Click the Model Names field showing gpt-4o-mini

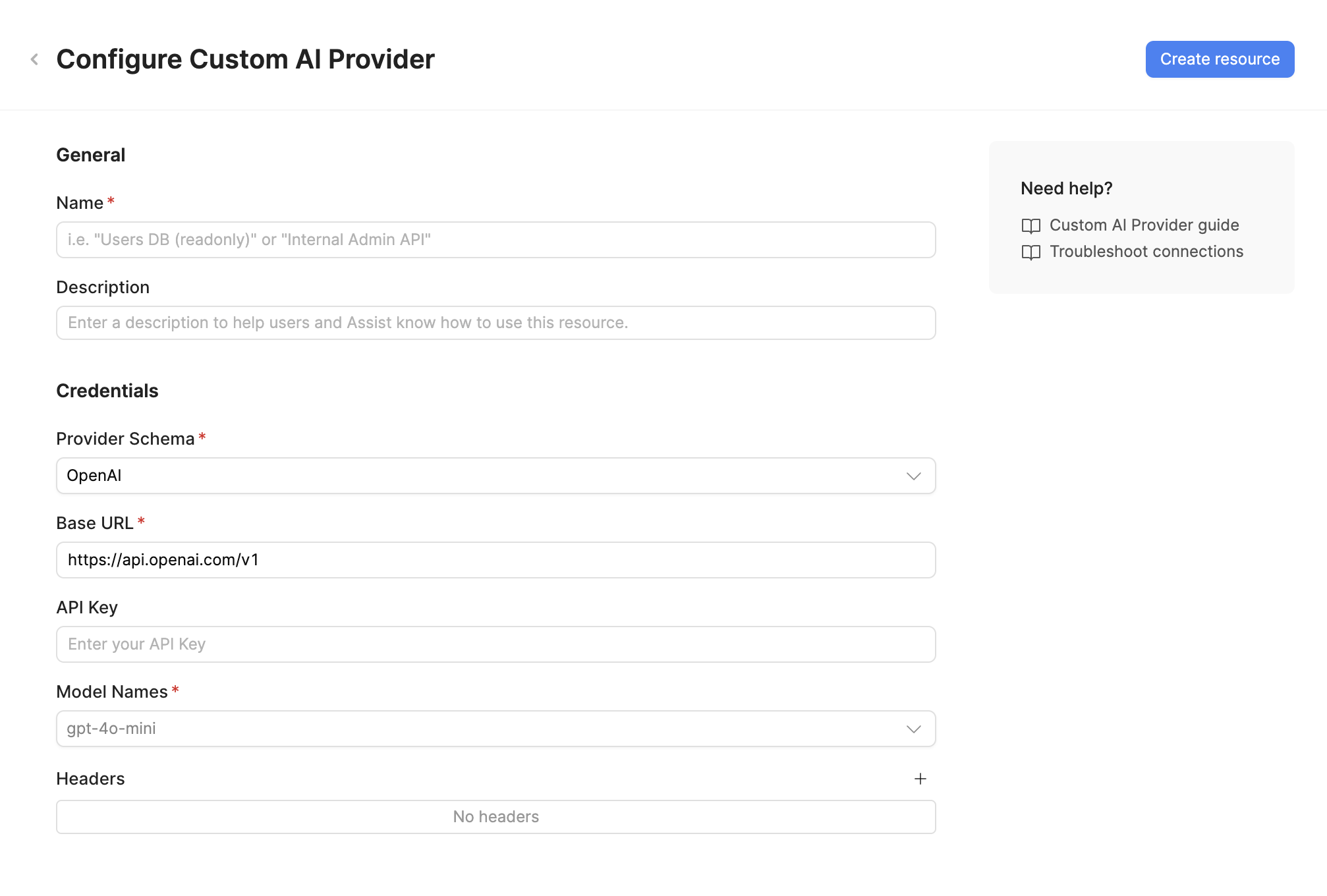pos(461,729)
